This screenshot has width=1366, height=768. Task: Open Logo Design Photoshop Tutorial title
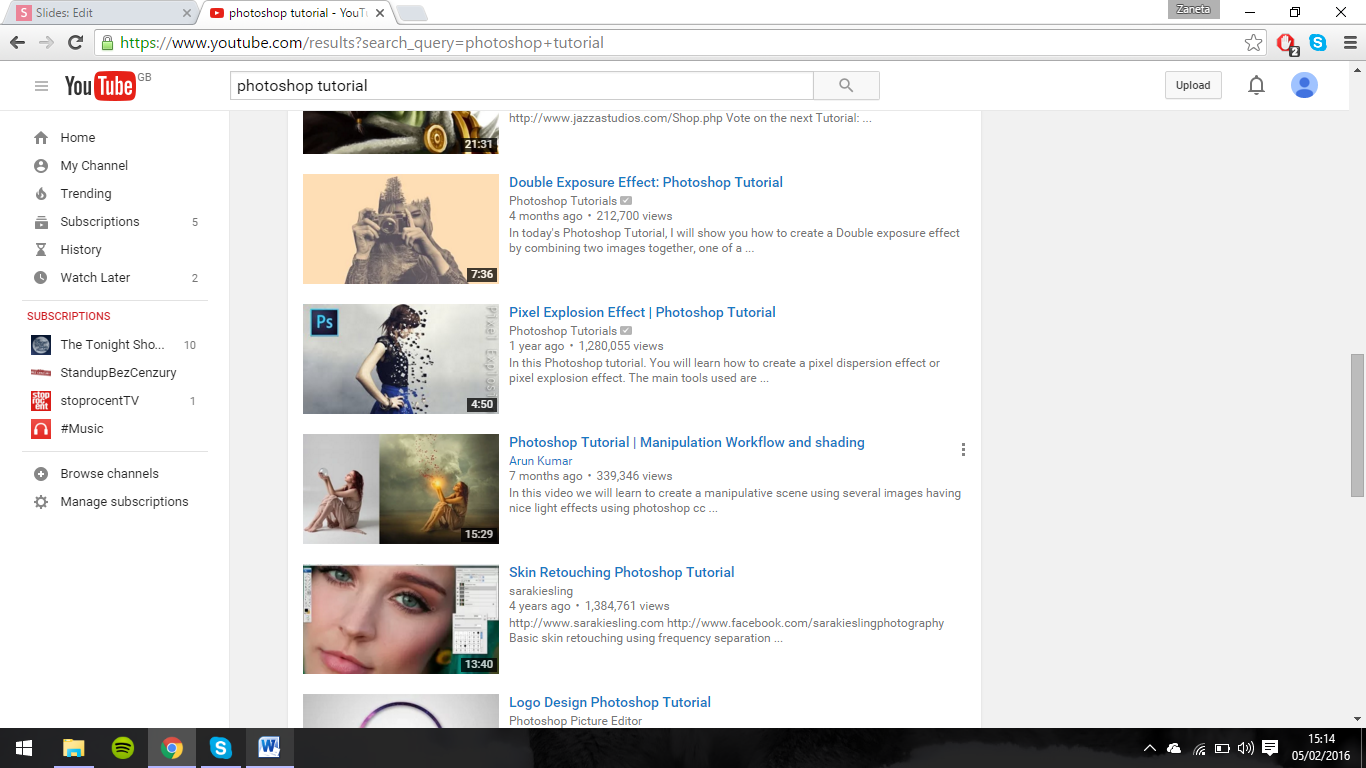click(610, 702)
